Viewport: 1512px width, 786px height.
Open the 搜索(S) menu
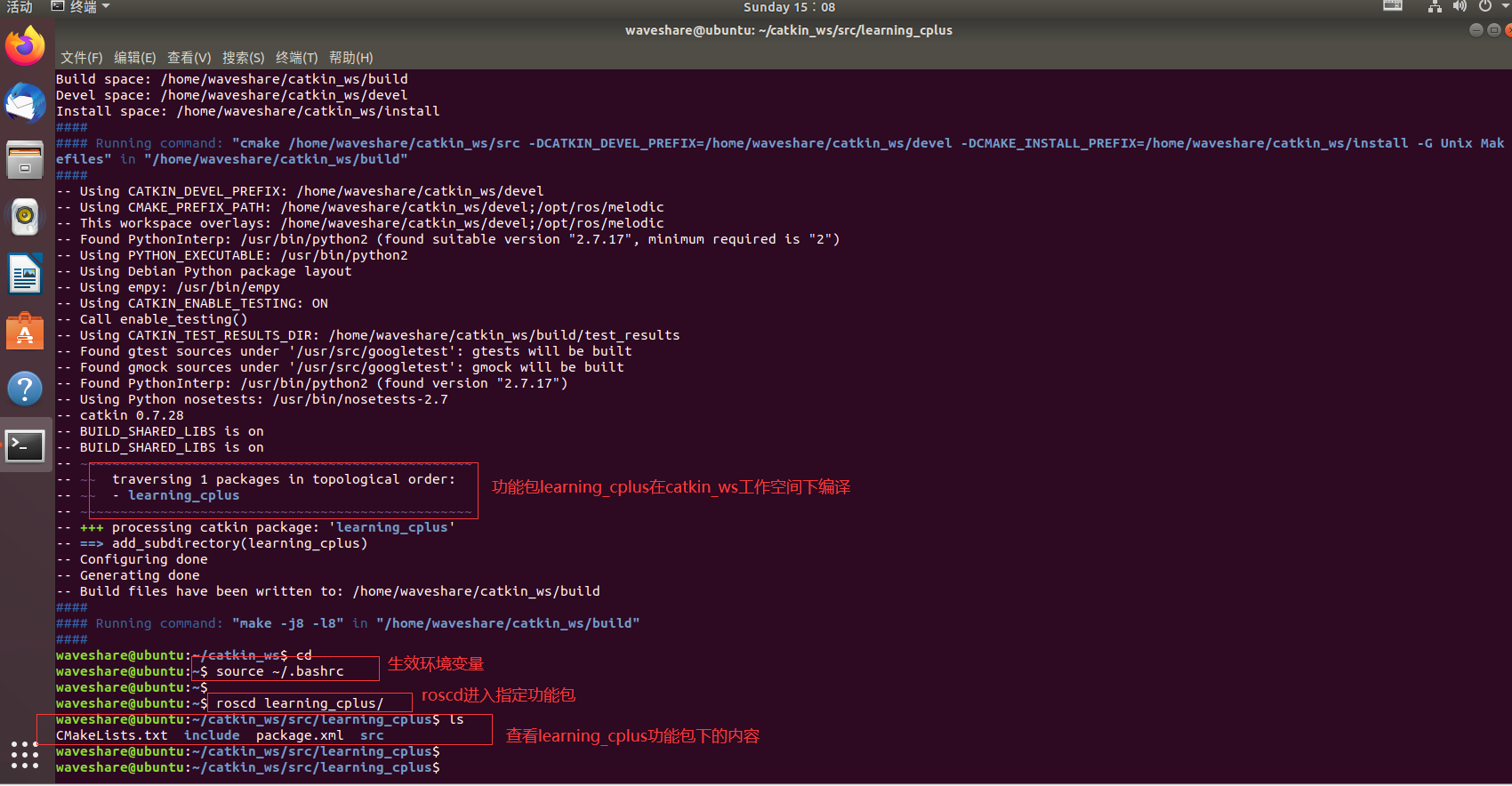[x=243, y=58]
